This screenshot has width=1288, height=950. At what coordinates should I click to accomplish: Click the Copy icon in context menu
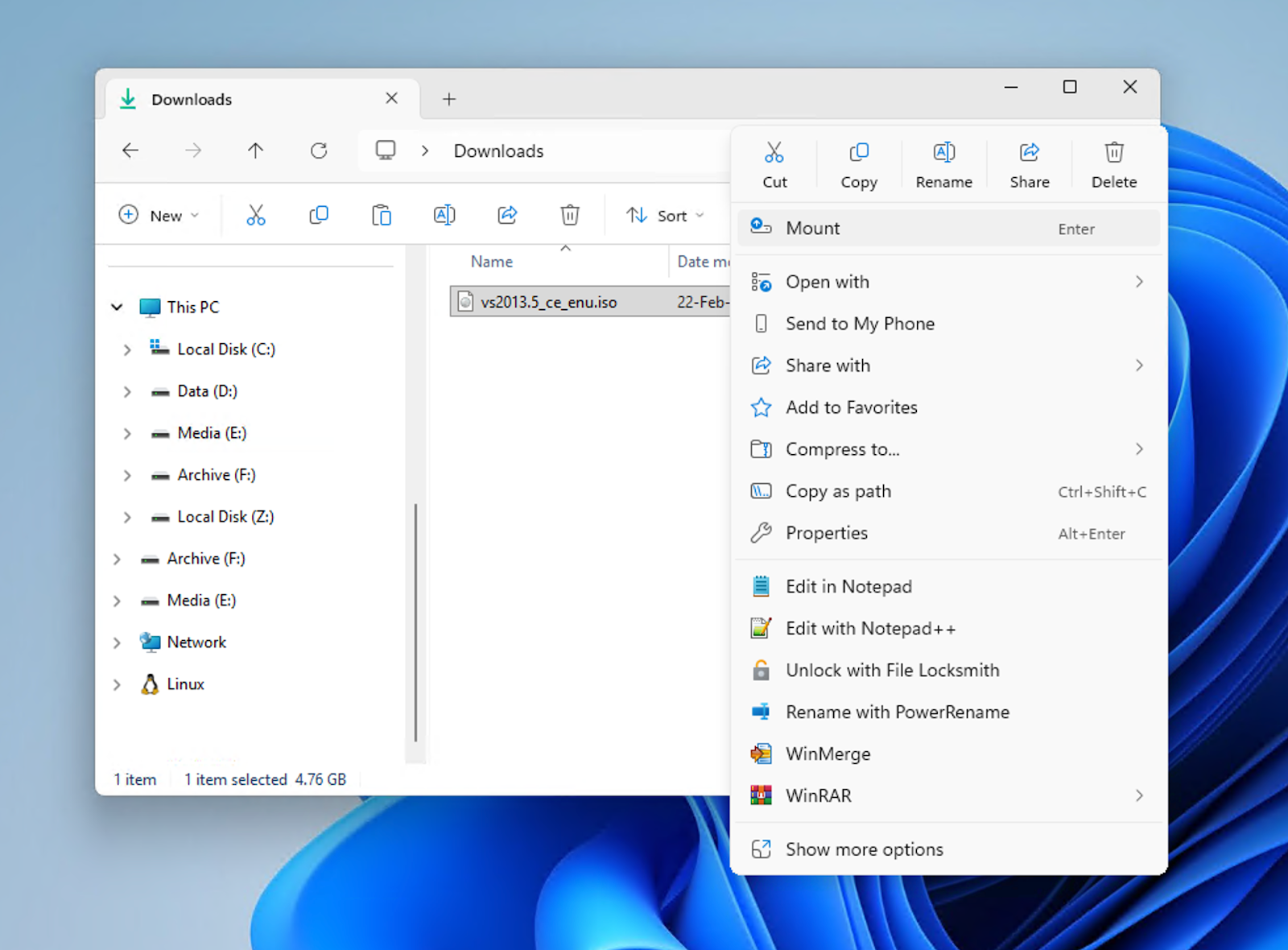point(859,152)
